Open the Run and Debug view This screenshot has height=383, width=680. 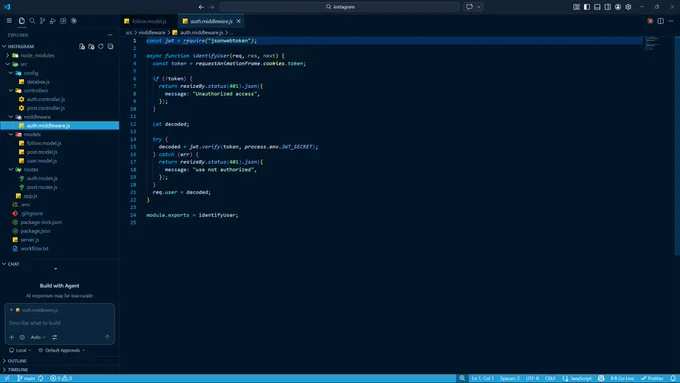pyautogui.click(x=52, y=20)
